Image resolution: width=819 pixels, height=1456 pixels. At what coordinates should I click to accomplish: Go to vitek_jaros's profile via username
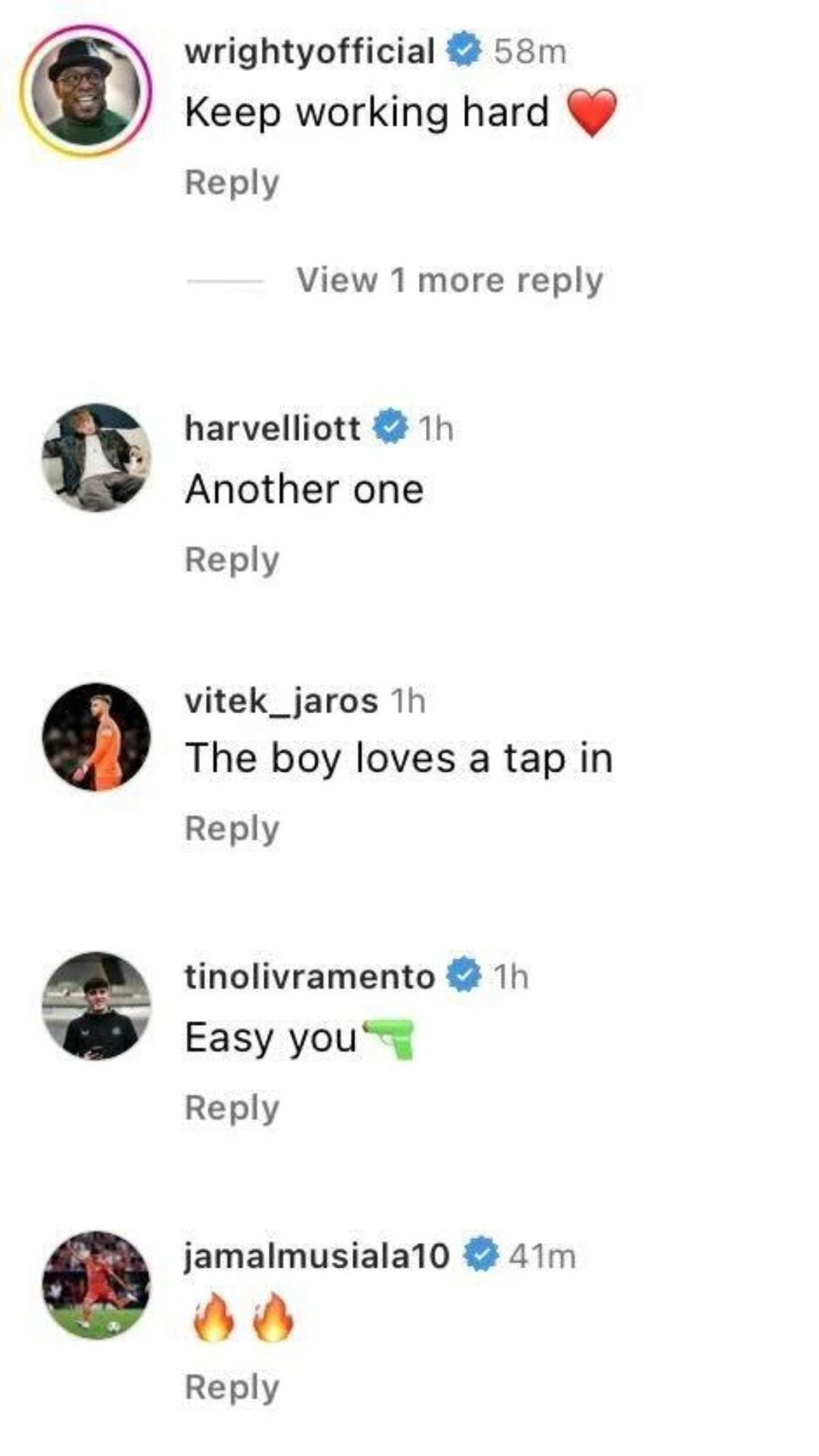(x=281, y=700)
